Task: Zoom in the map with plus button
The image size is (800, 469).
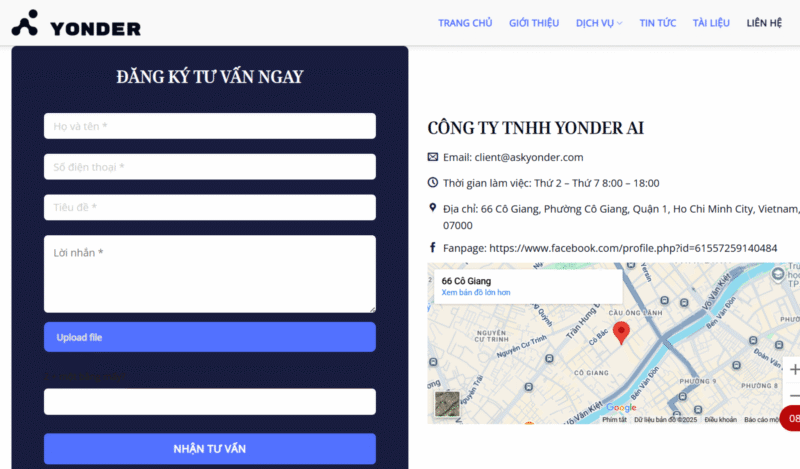Action: point(794,369)
